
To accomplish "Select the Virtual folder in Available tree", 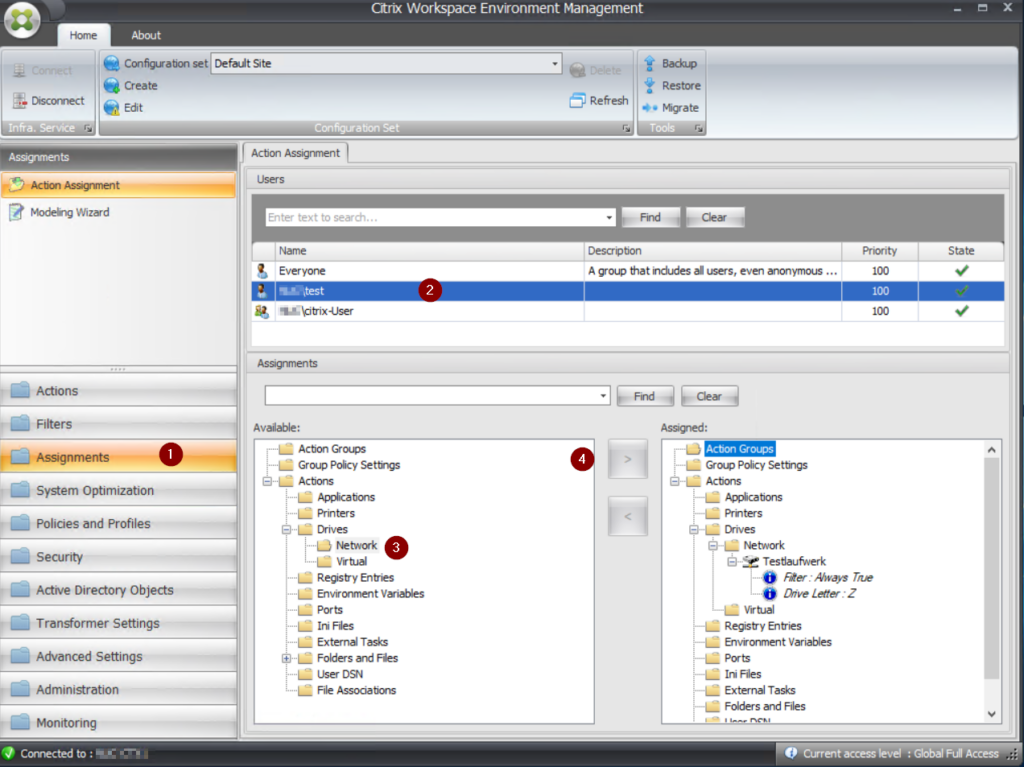I will tap(351, 562).
